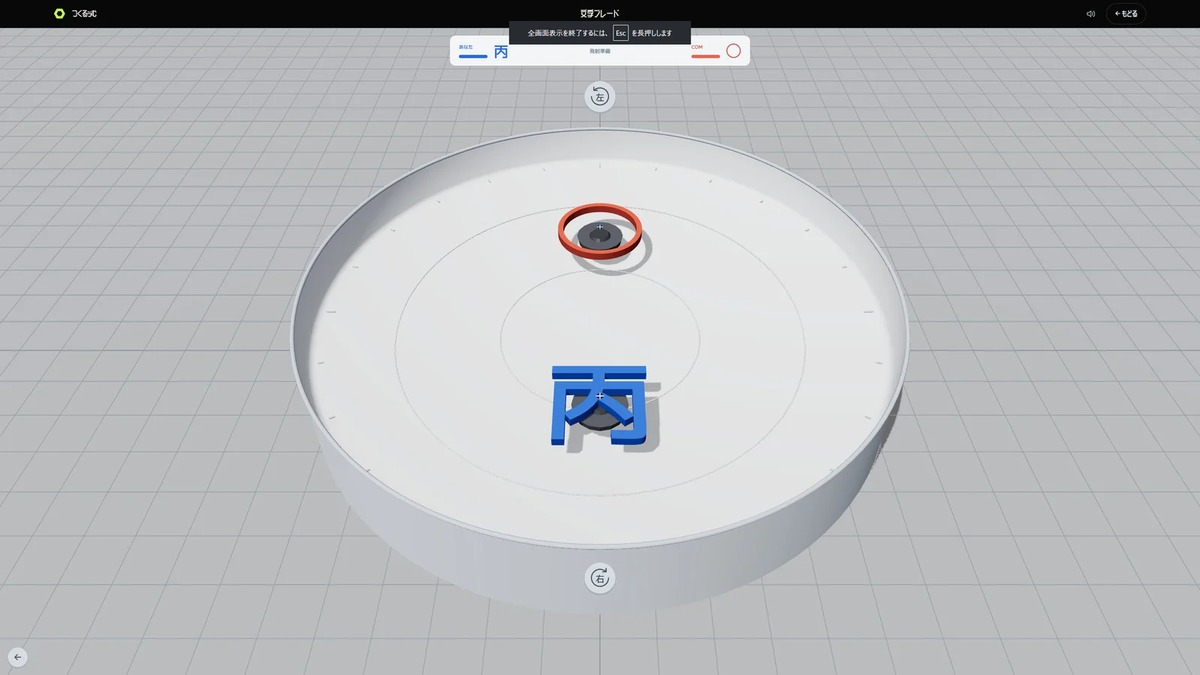Click the round back arrow at bottom-left
The image size is (1200, 675).
click(18, 657)
